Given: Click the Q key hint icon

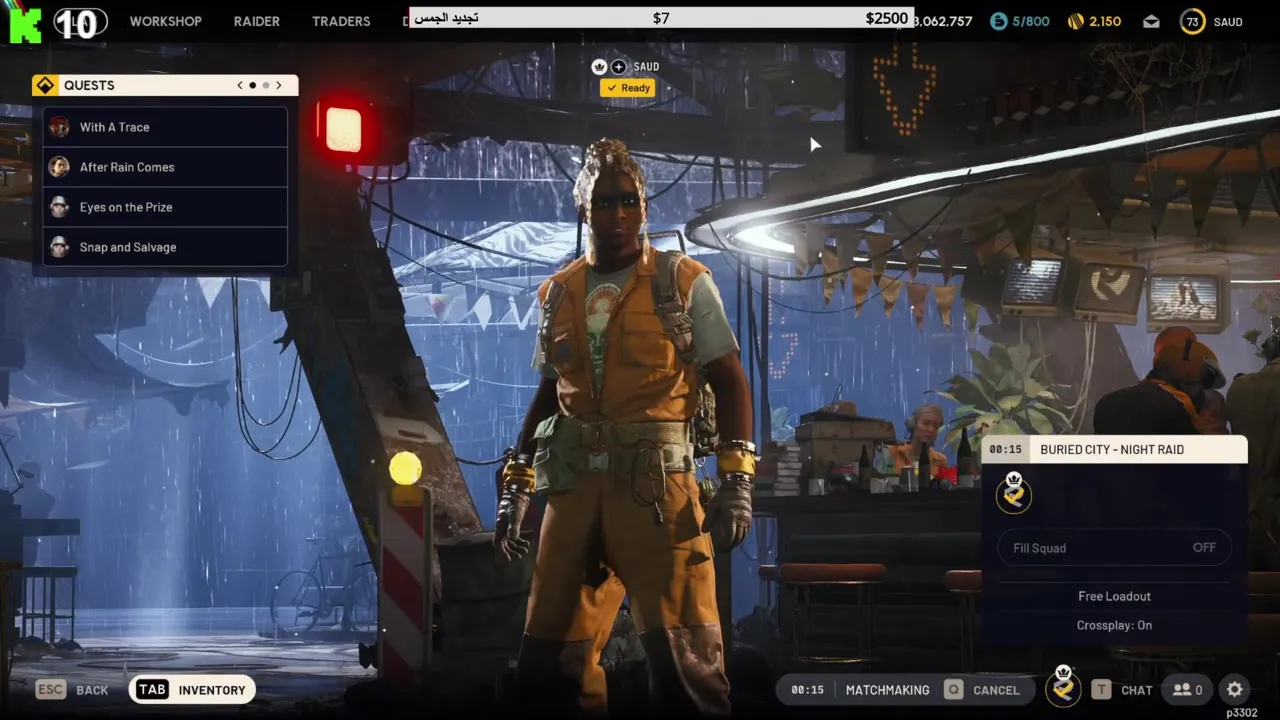Looking at the screenshot, I should (x=954, y=690).
